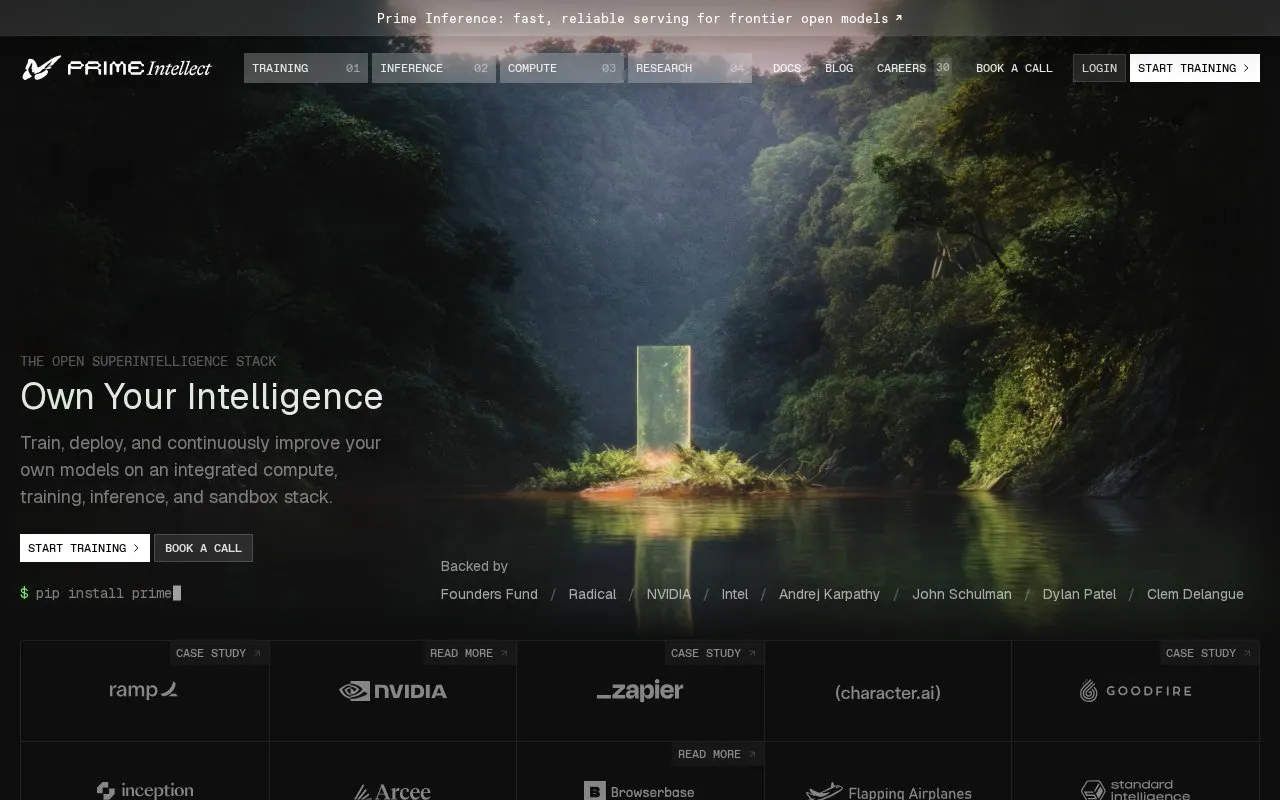Open the Prime Inference announcement banner link
Viewport: 1280px width, 800px height.
coord(640,18)
